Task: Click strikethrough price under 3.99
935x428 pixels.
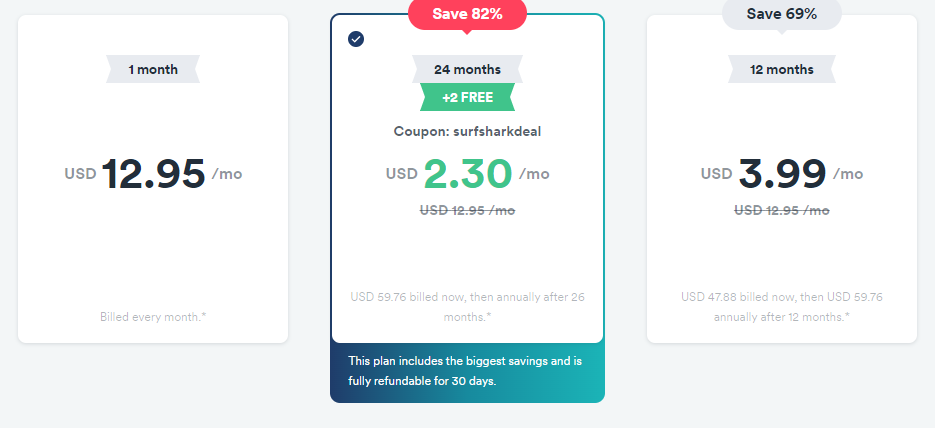Action: click(x=782, y=210)
